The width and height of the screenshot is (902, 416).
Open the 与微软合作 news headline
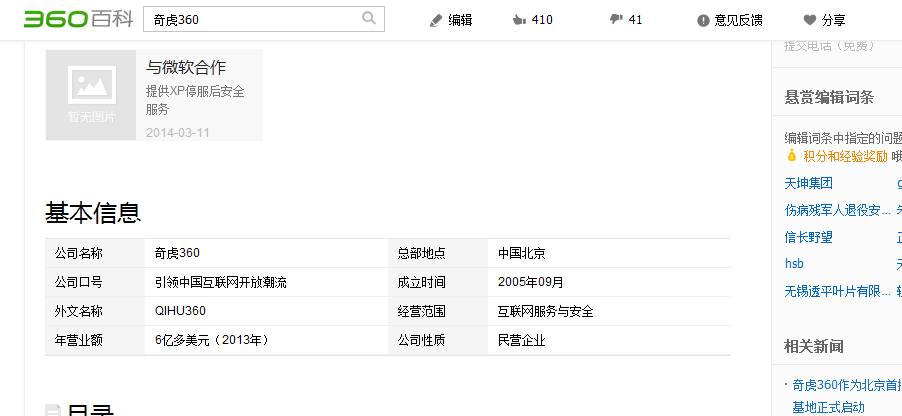(186, 68)
